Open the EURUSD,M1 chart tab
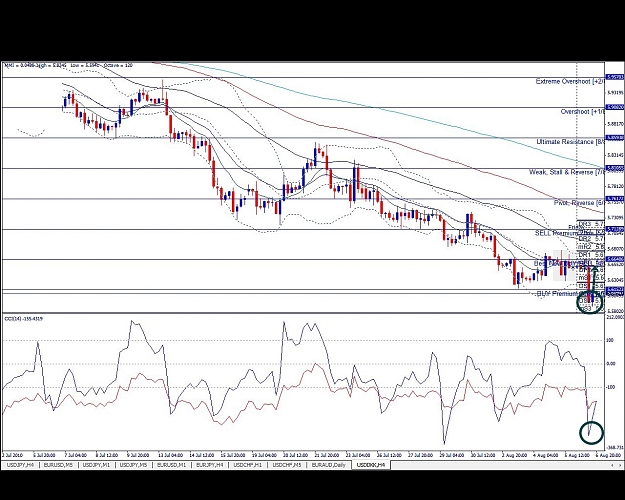Viewport: 625px width, 500px height. click(x=171, y=465)
